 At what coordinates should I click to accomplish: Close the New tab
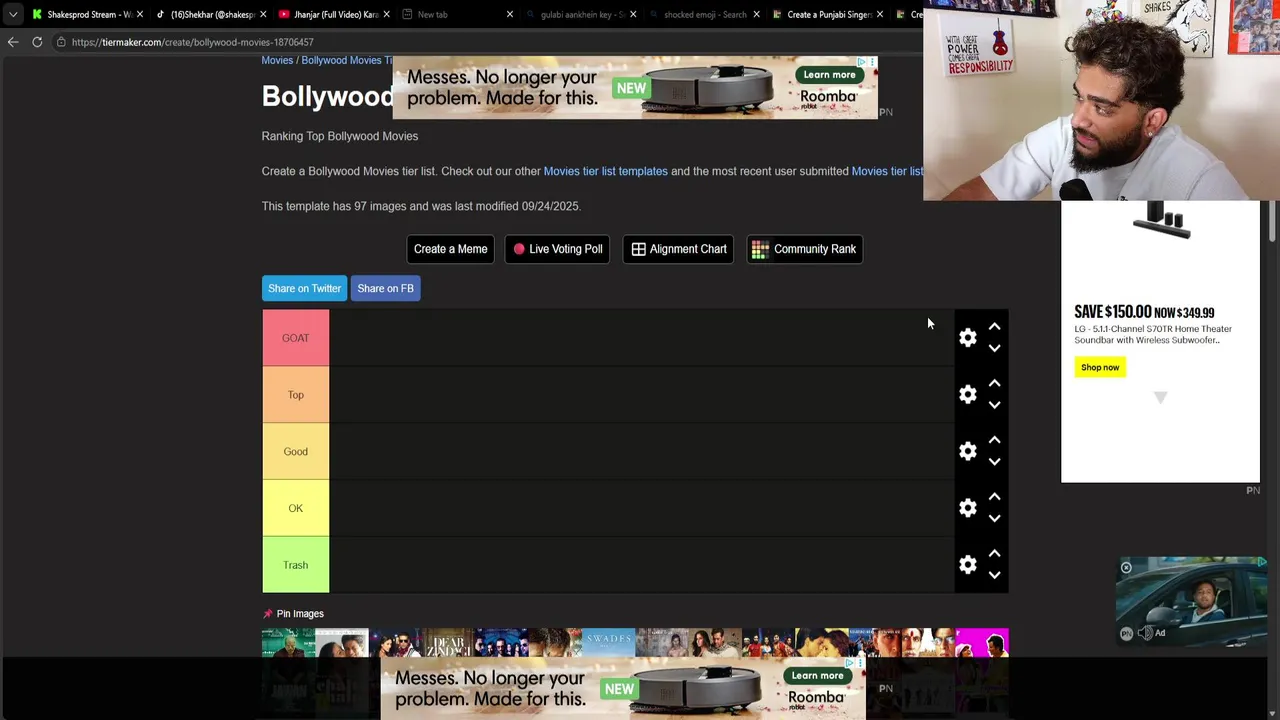509,14
